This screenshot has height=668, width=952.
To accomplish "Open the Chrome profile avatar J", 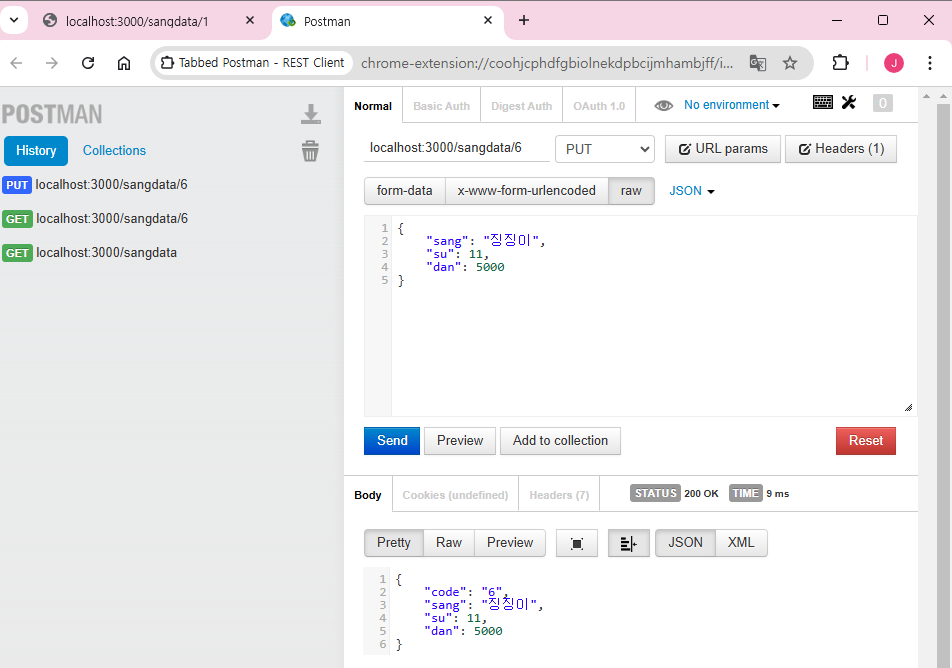I will (894, 63).
